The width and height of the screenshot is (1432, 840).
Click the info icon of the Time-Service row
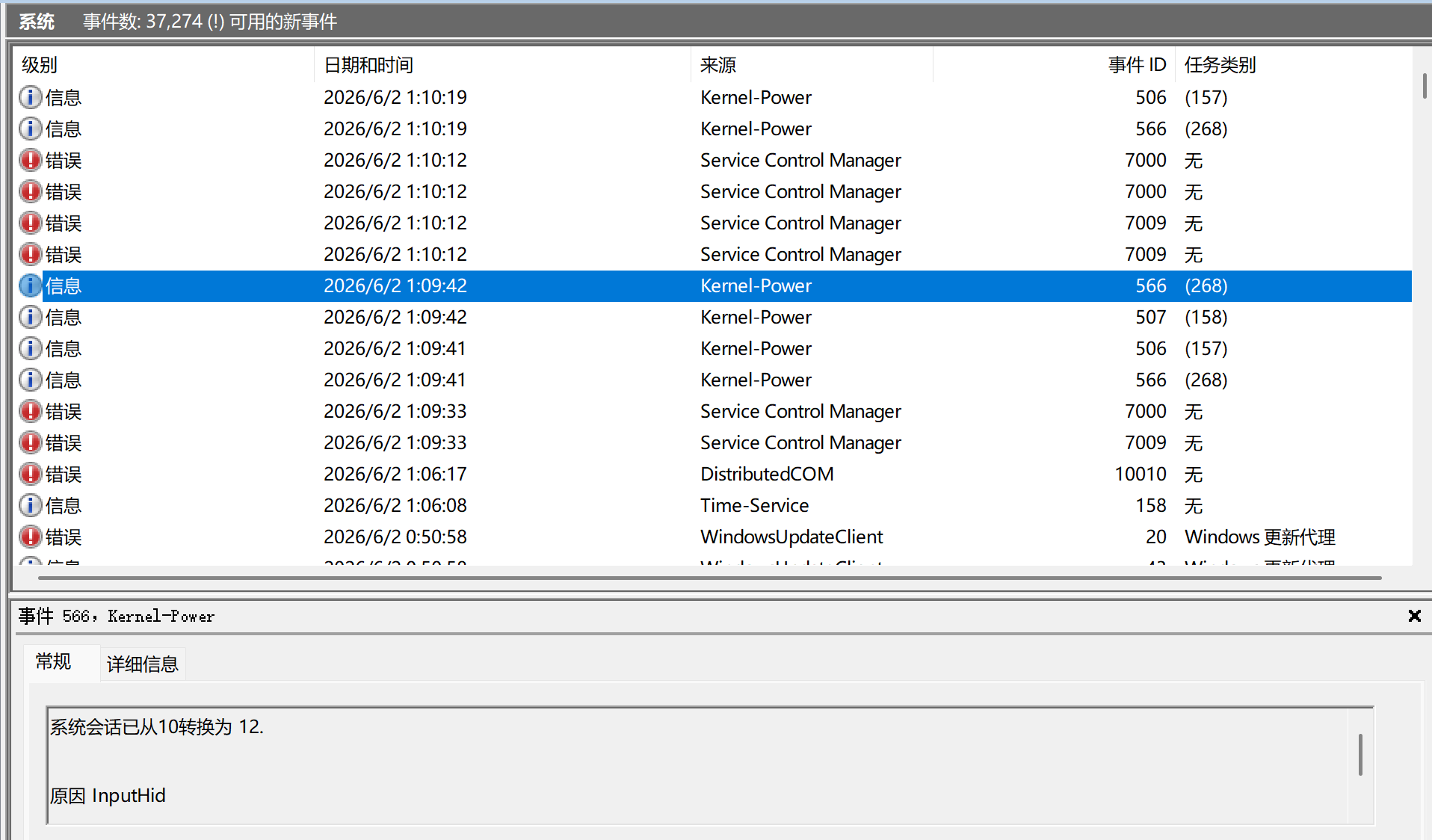pyautogui.click(x=30, y=505)
